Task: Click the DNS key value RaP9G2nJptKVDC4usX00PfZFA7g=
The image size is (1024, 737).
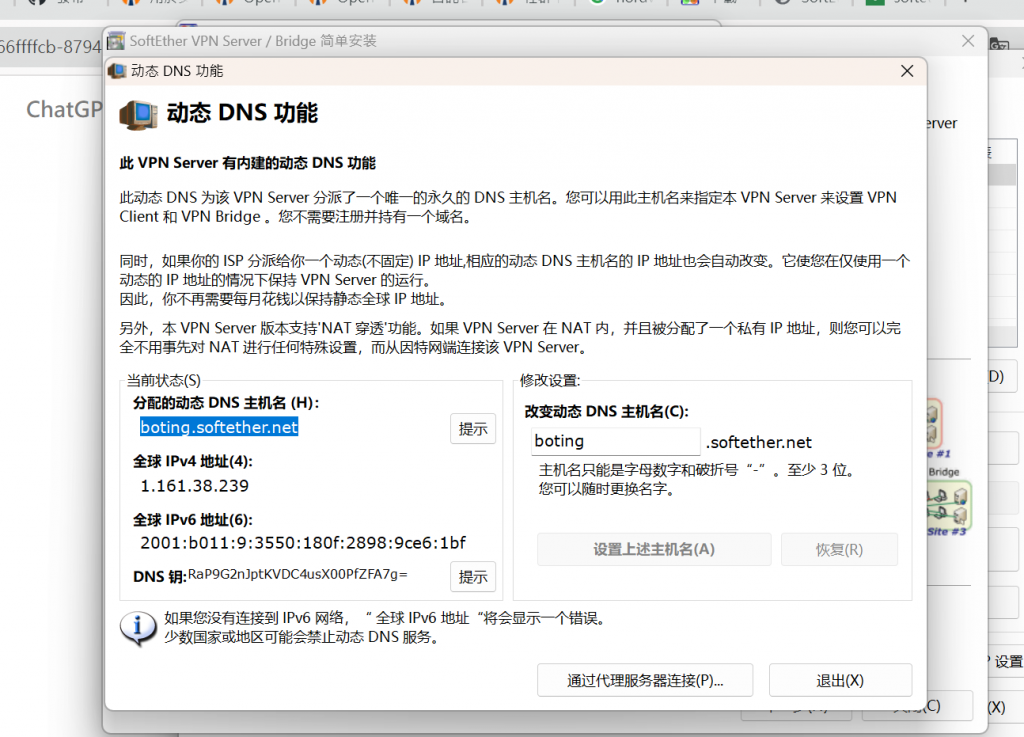Action: coord(298,574)
